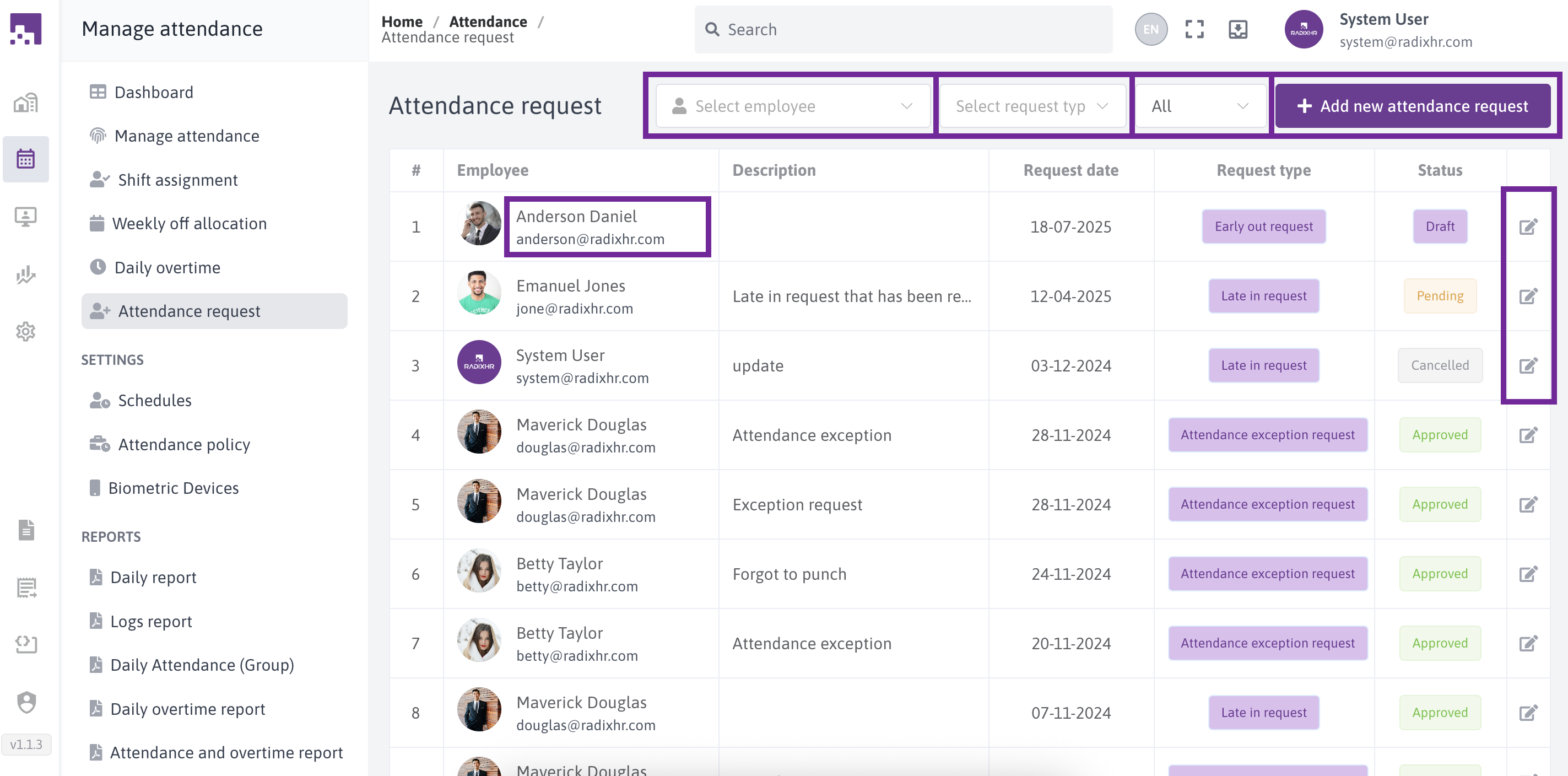Click the edit icon for Anderson Daniel's request
This screenshot has width=1568, height=776.
1528,227
